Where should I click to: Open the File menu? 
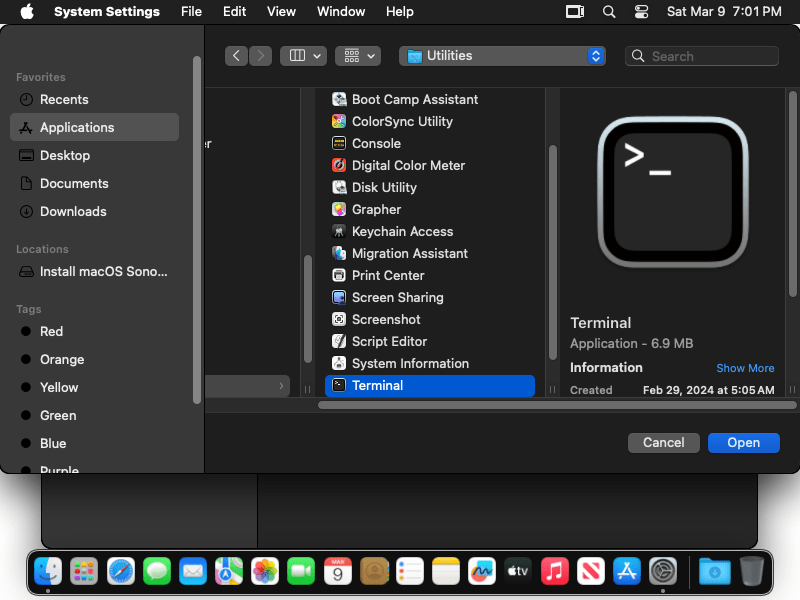191,12
